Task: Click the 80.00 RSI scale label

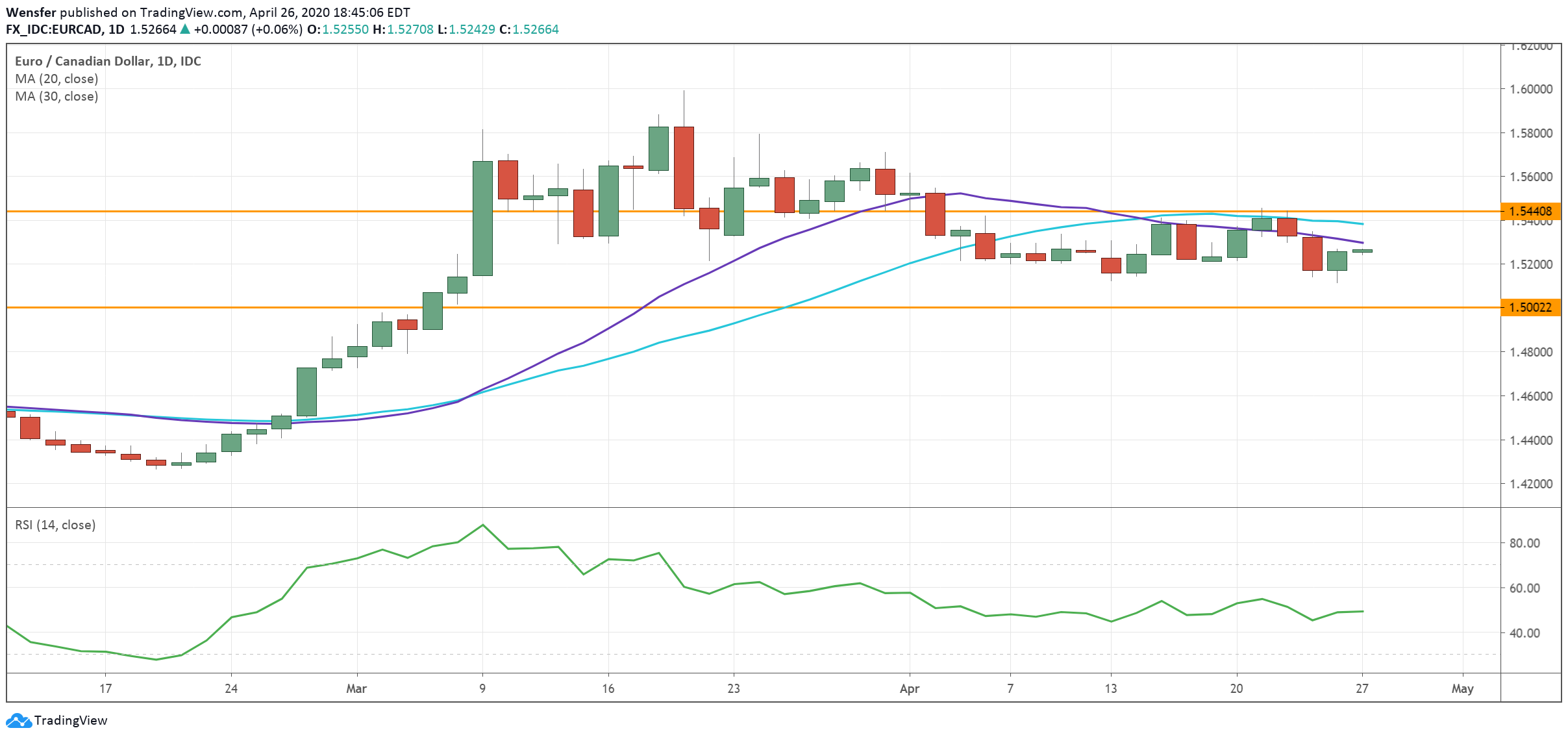Action: (x=1524, y=543)
